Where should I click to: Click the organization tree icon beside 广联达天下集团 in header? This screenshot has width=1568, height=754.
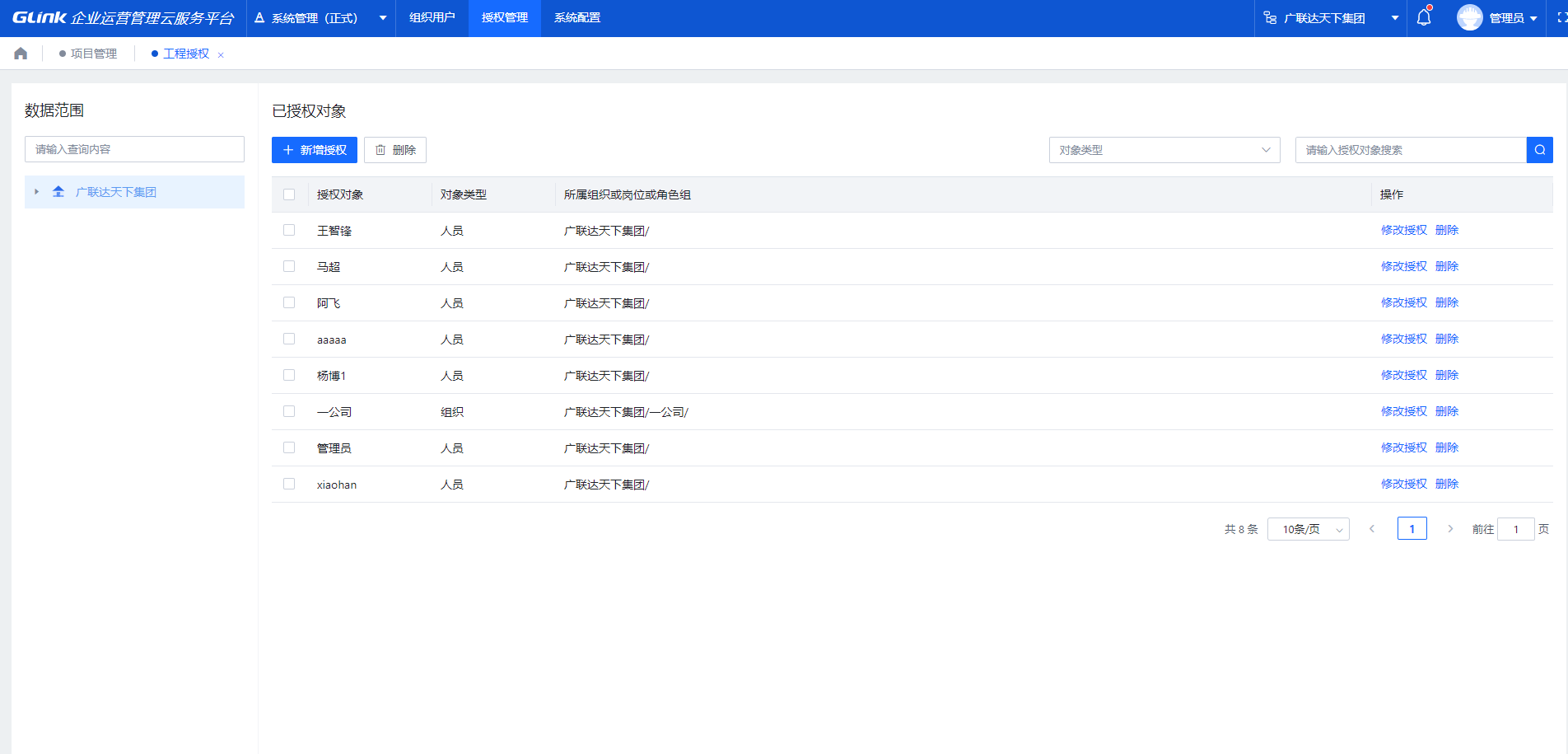click(x=1270, y=18)
